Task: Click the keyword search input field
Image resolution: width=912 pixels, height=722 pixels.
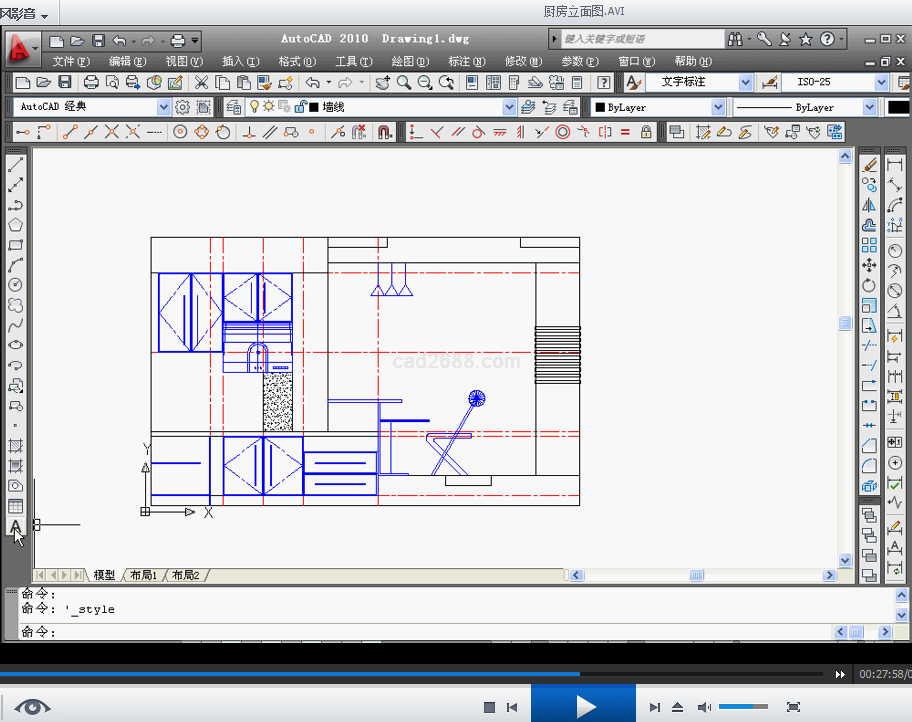Action: coord(640,39)
